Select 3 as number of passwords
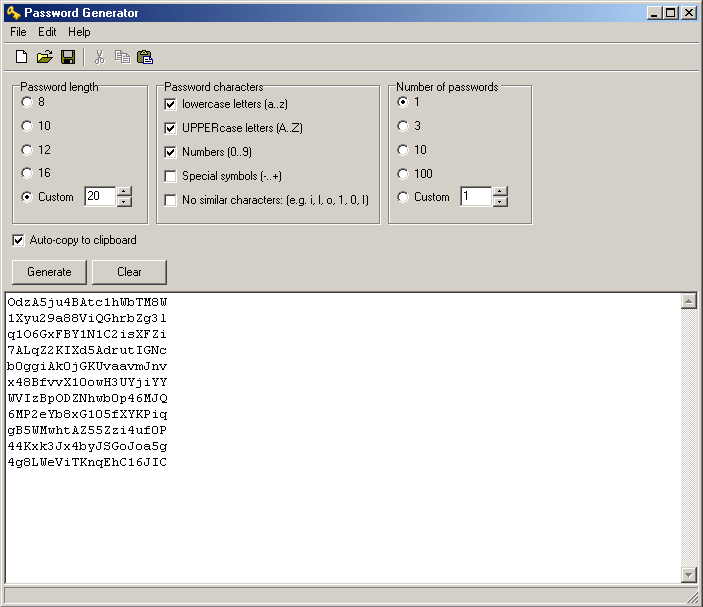The width and height of the screenshot is (703, 607). pos(403,126)
